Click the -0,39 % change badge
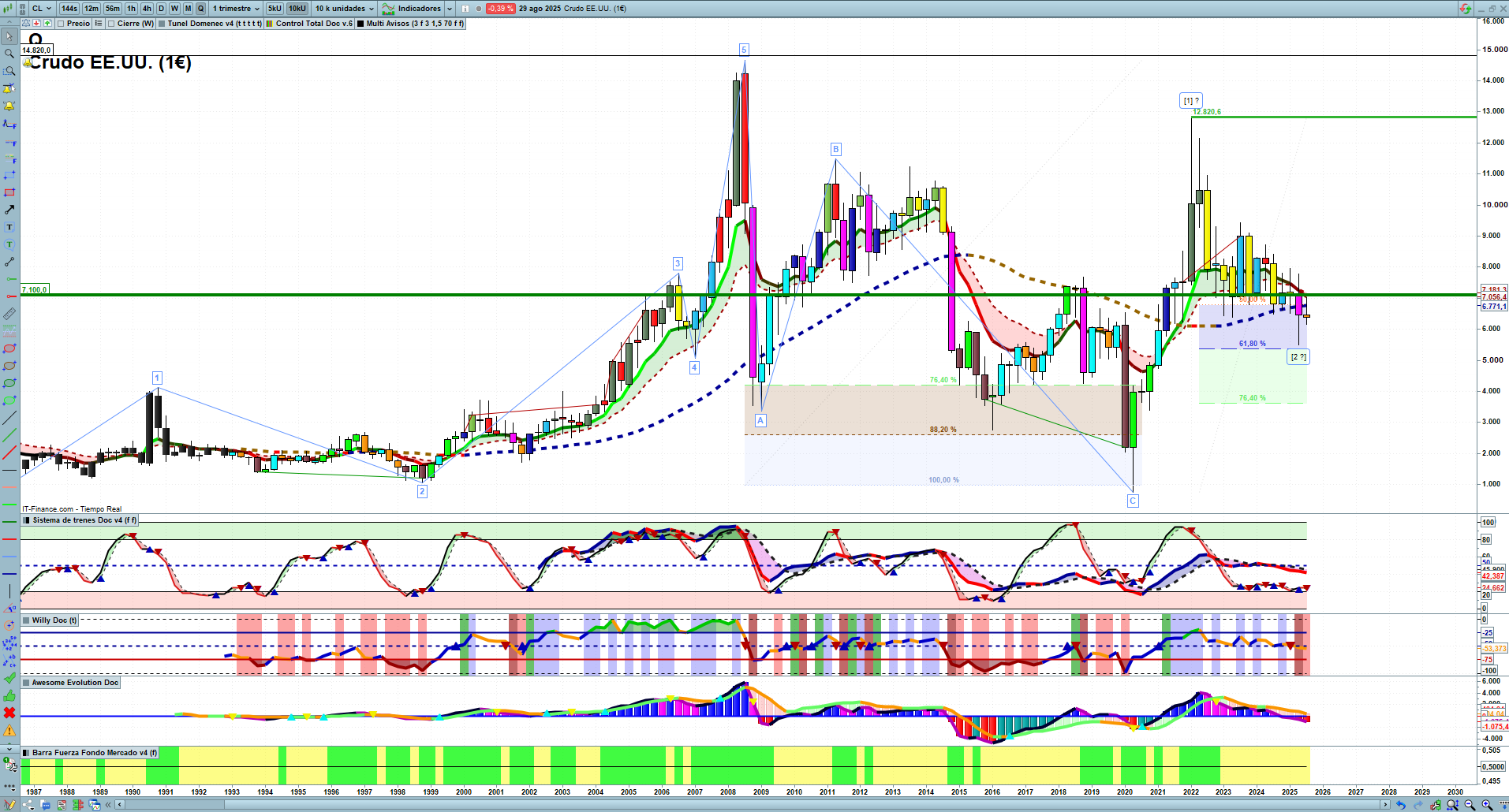Viewport: 1509px width, 812px height. 500,9
